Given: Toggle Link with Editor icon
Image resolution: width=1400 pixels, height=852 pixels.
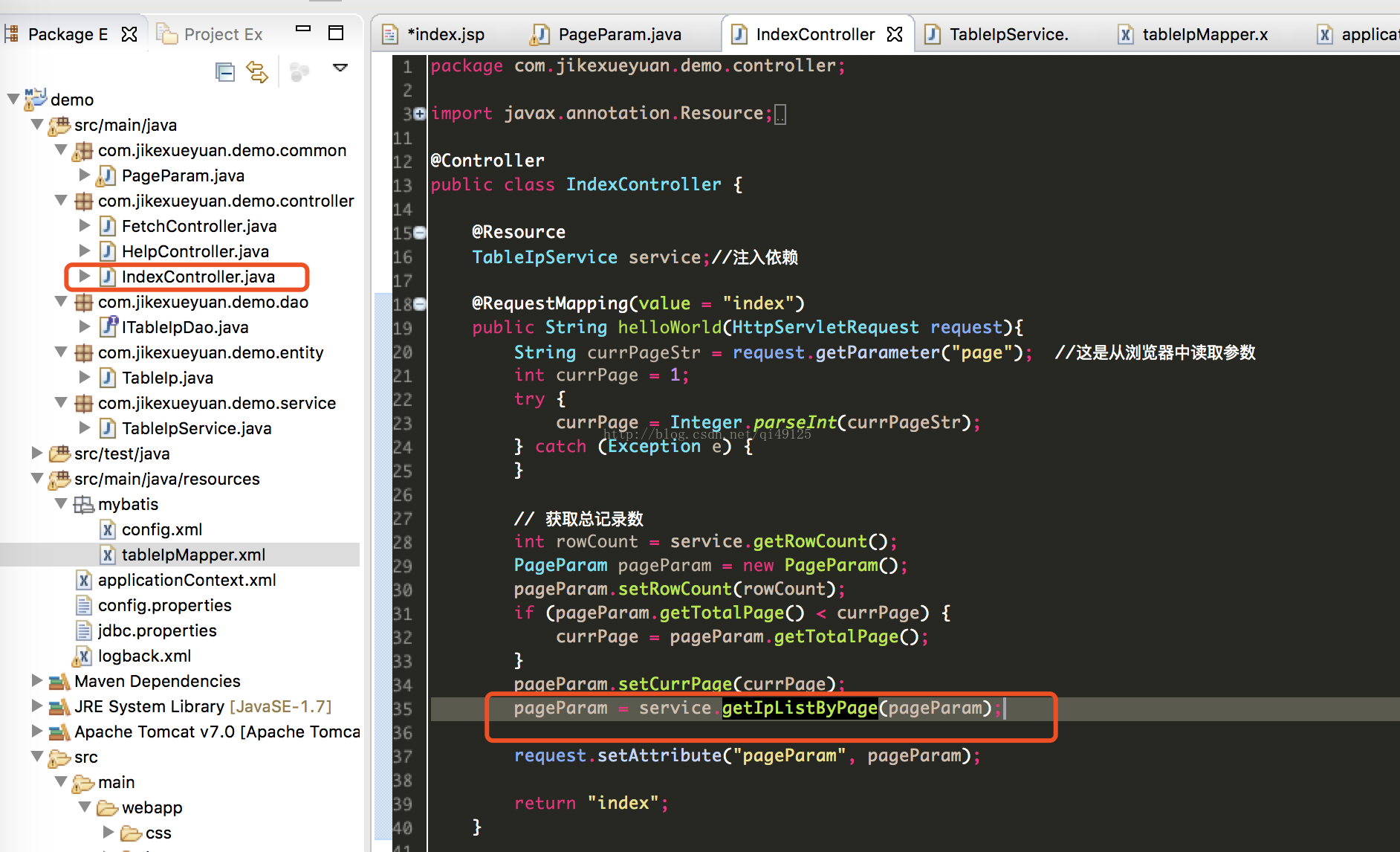Looking at the screenshot, I should click(x=257, y=72).
